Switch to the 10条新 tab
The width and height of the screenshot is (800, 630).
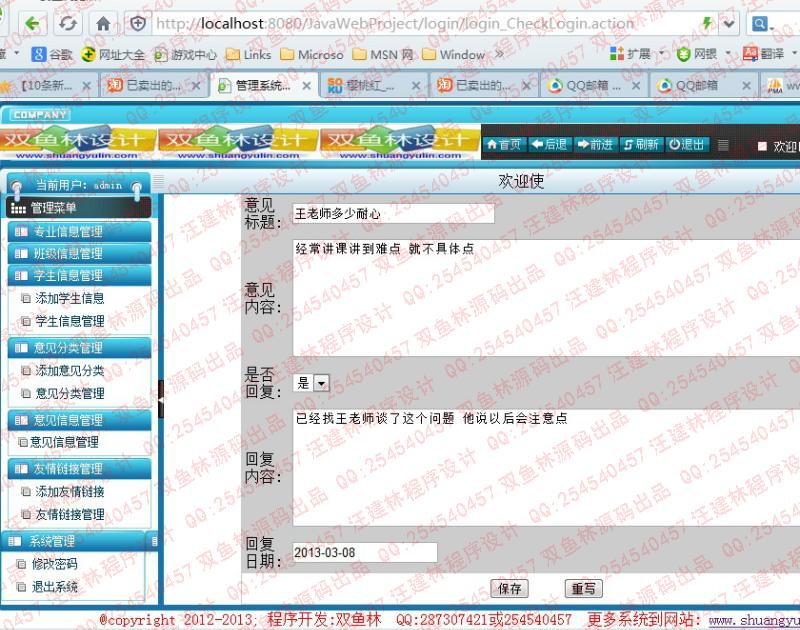46,85
